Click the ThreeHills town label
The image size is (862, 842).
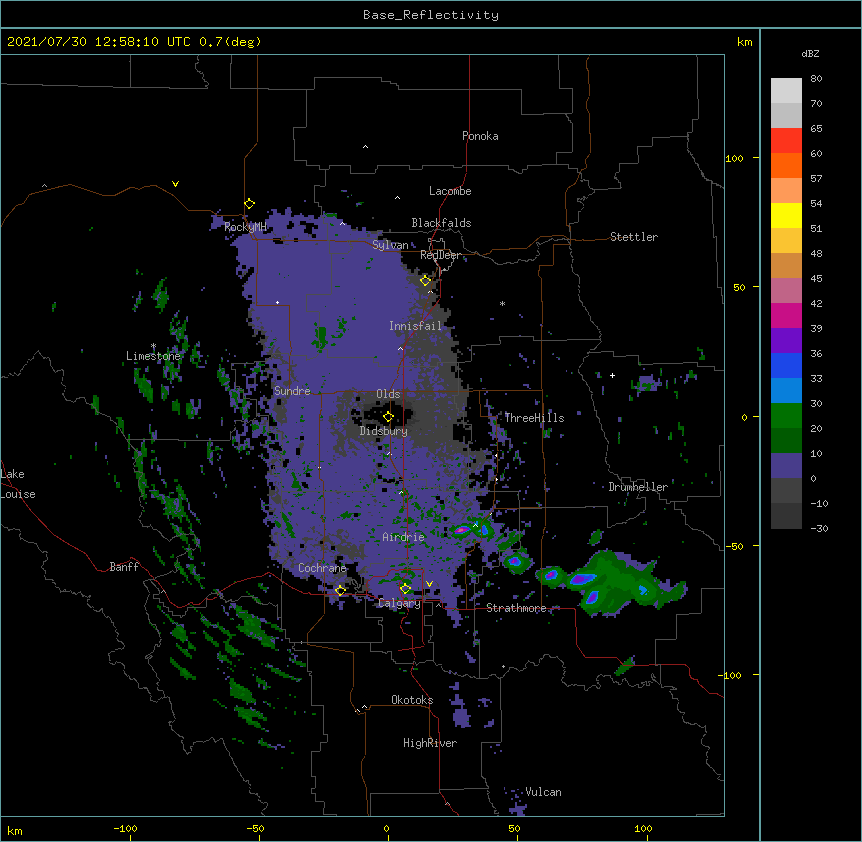coord(534,418)
